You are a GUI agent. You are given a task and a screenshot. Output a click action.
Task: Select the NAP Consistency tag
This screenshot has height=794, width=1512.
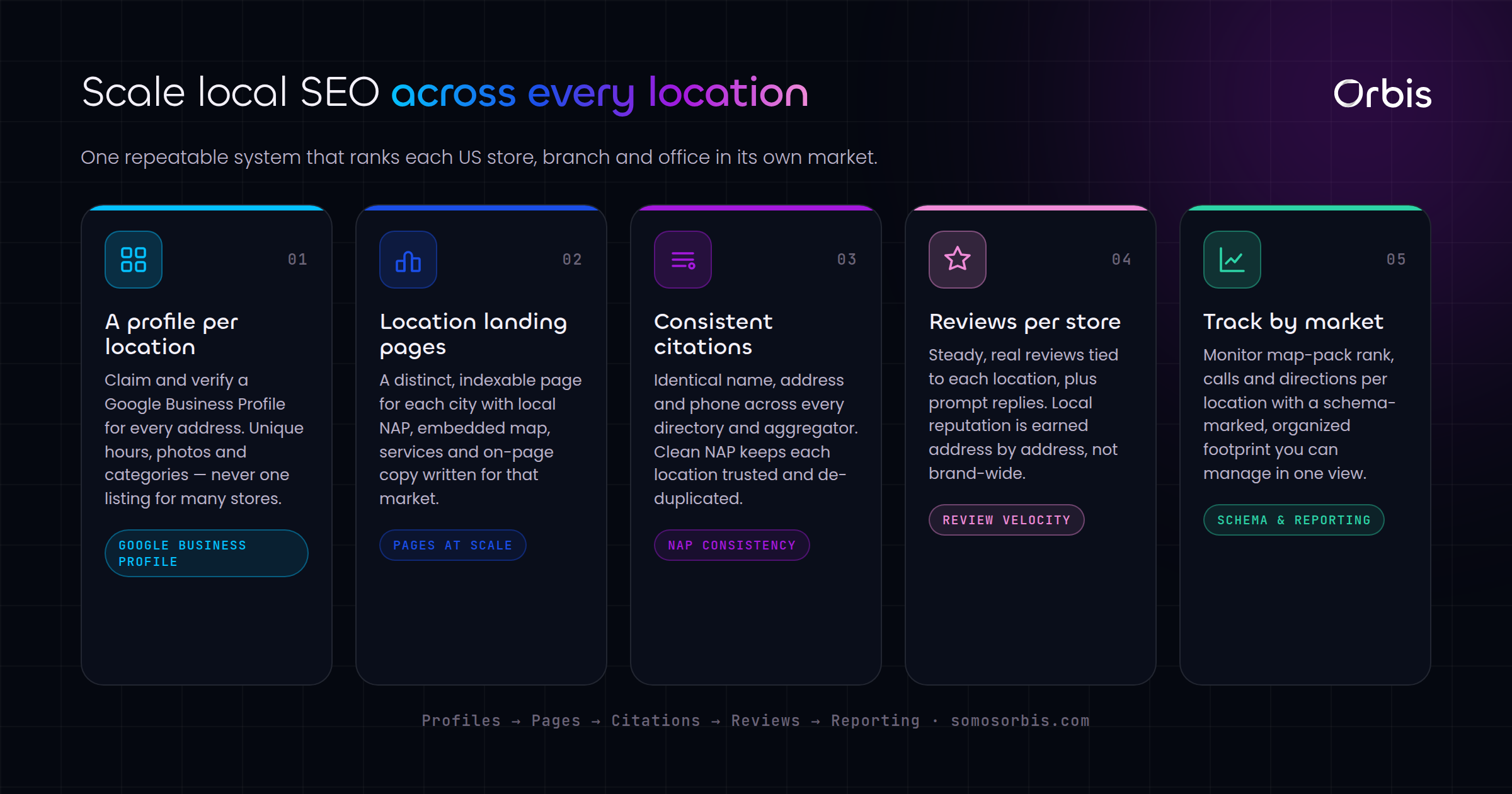tap(732, 545)
